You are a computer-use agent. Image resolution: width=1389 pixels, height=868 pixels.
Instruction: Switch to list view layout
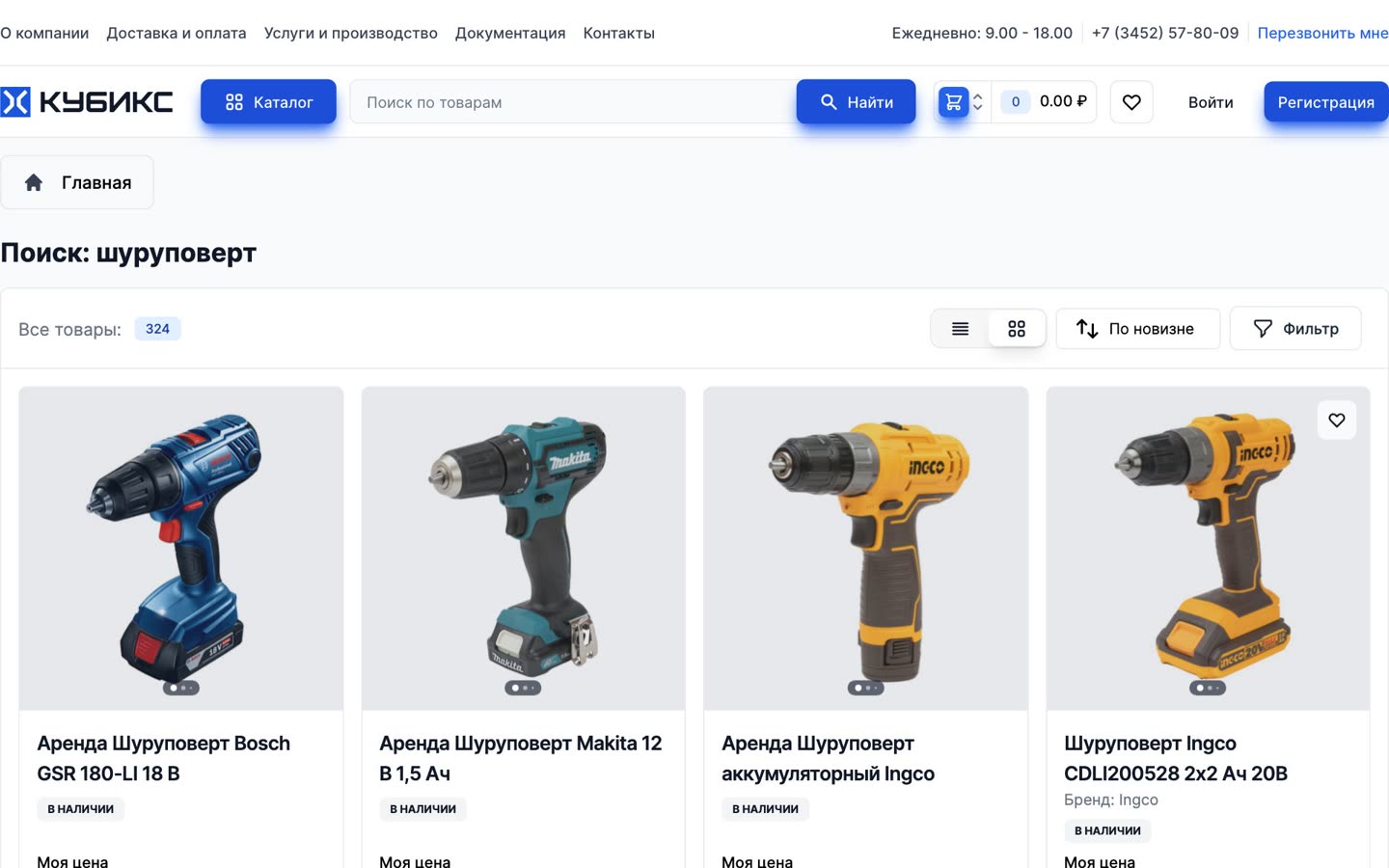(x=960, y=329)
